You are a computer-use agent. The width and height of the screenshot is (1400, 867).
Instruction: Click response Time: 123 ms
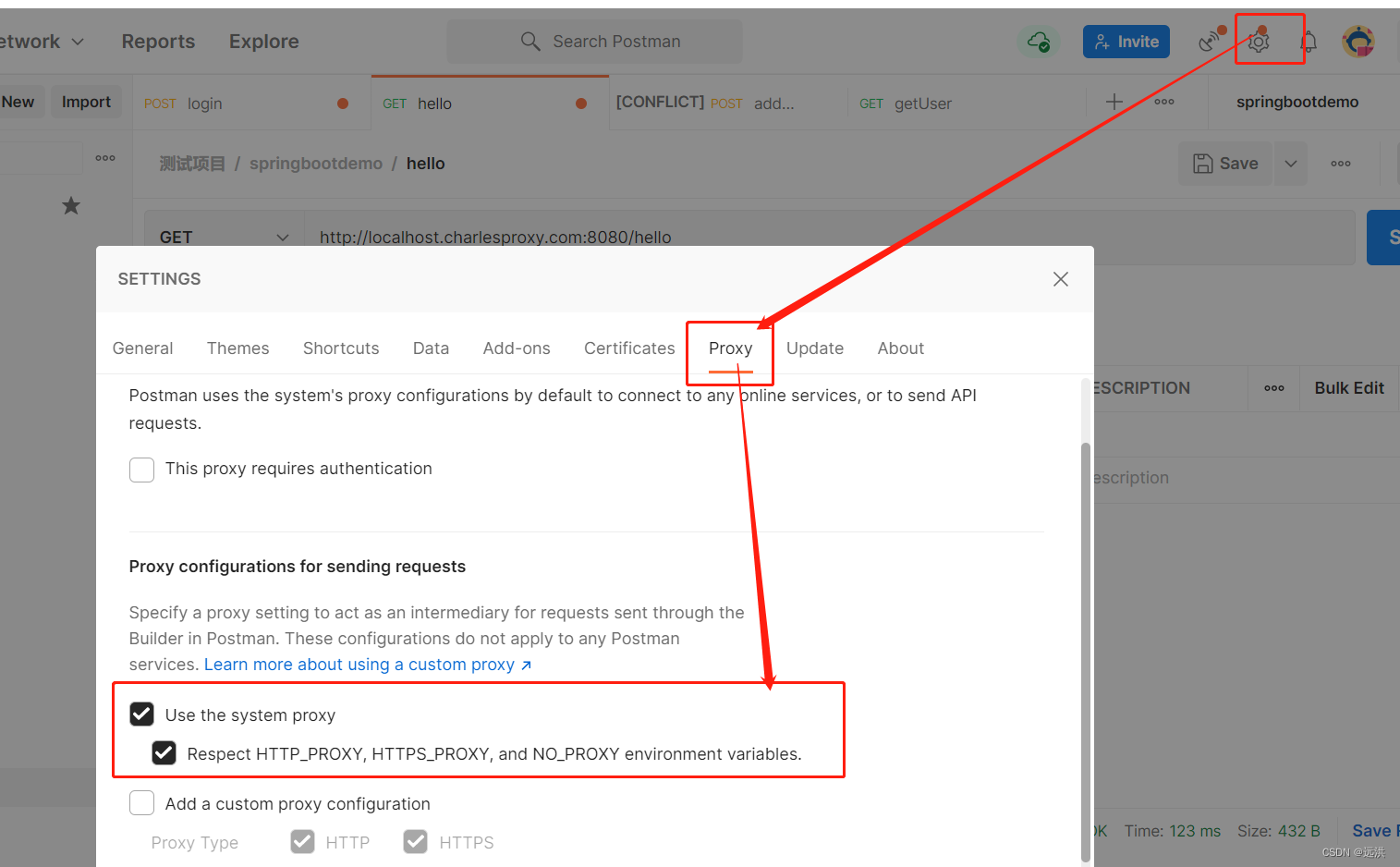(1173, 831)
